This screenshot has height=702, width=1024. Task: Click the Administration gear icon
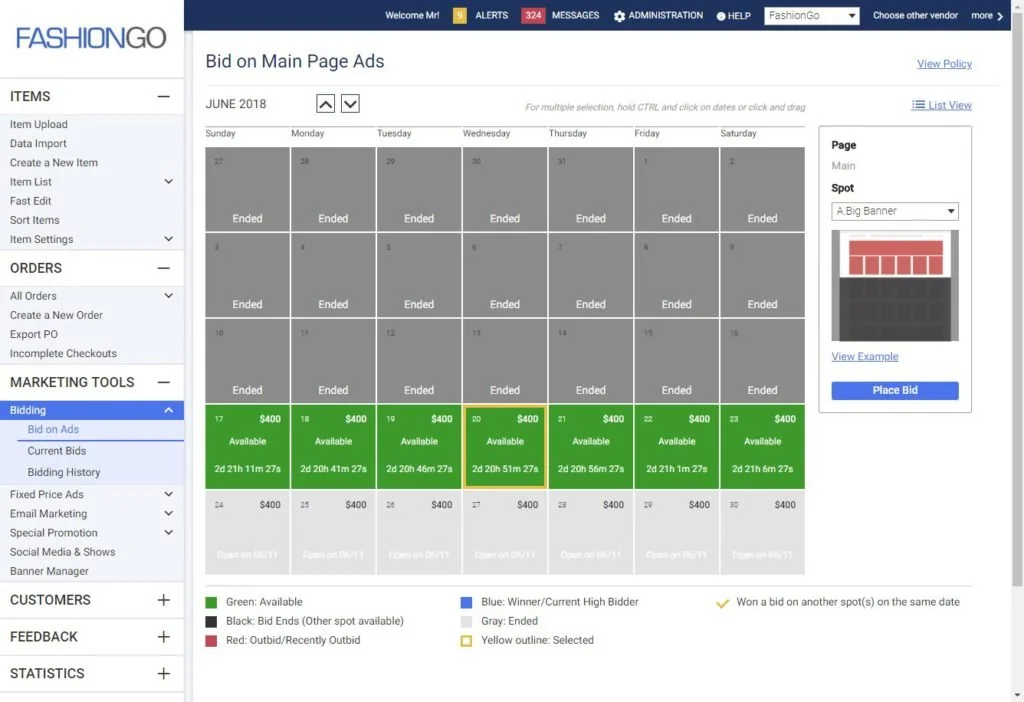click(x=619, y=16)
